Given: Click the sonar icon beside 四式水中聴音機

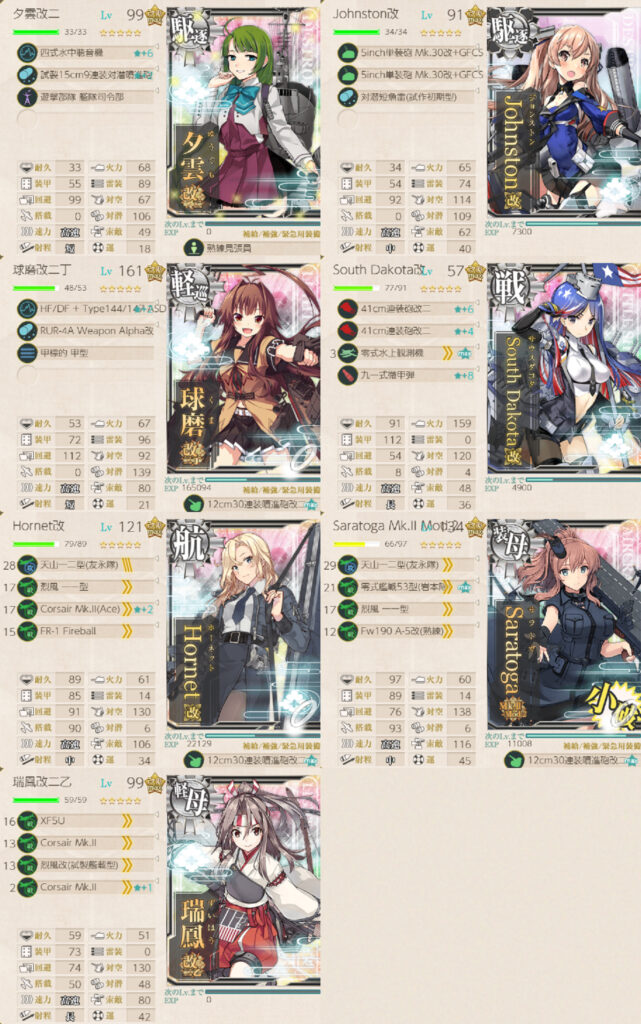Looking at the screenshot, I should 27,53.
